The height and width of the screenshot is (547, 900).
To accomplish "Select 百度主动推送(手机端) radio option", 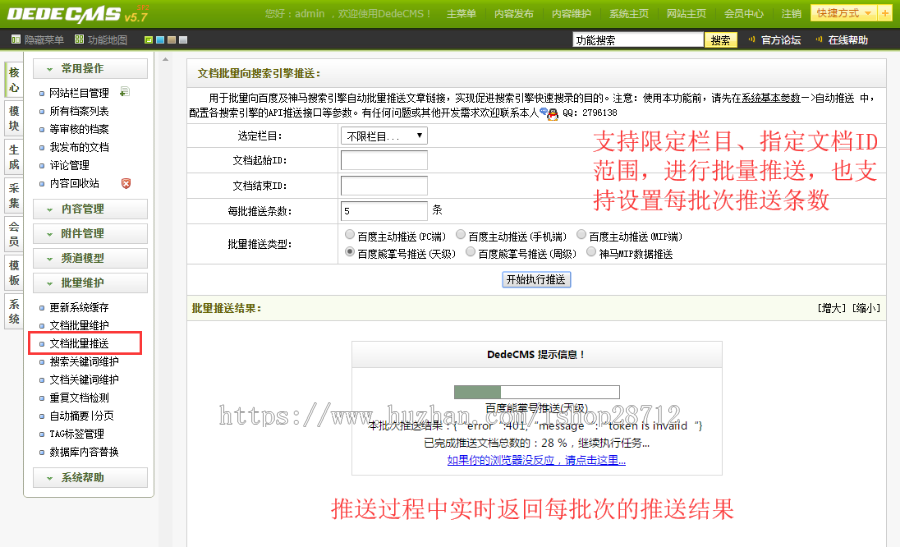I will (461, 234).
